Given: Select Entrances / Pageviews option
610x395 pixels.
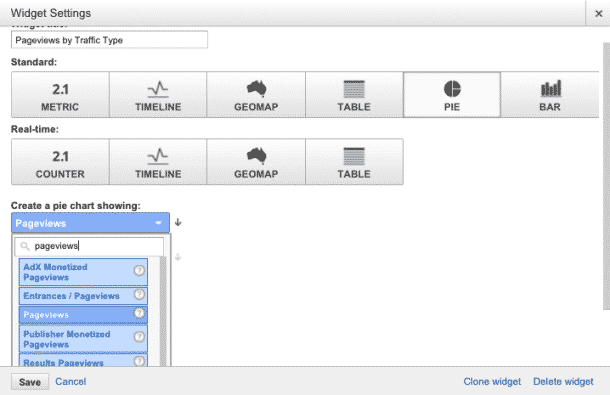Looking at the screenshot, I should tap(83, 296).
